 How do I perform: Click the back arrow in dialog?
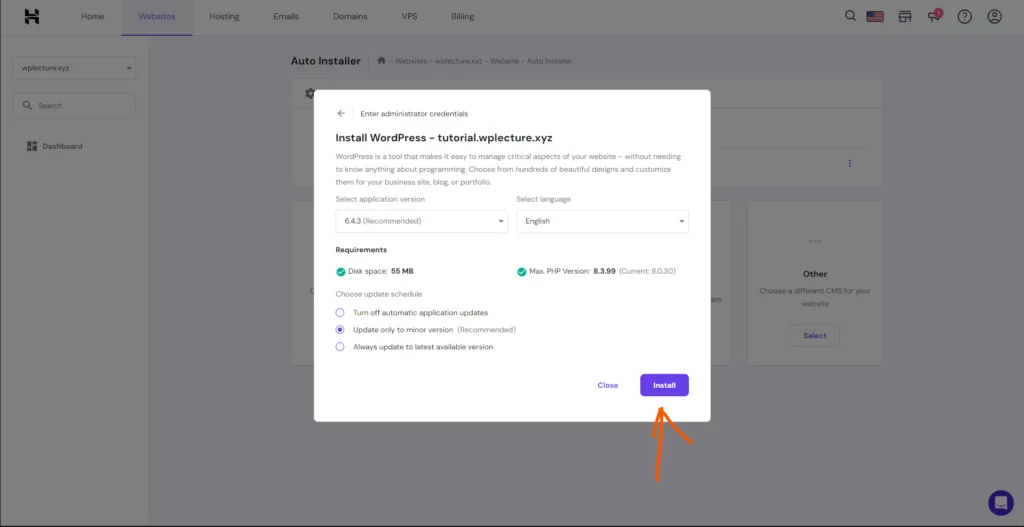coord(341,113)
